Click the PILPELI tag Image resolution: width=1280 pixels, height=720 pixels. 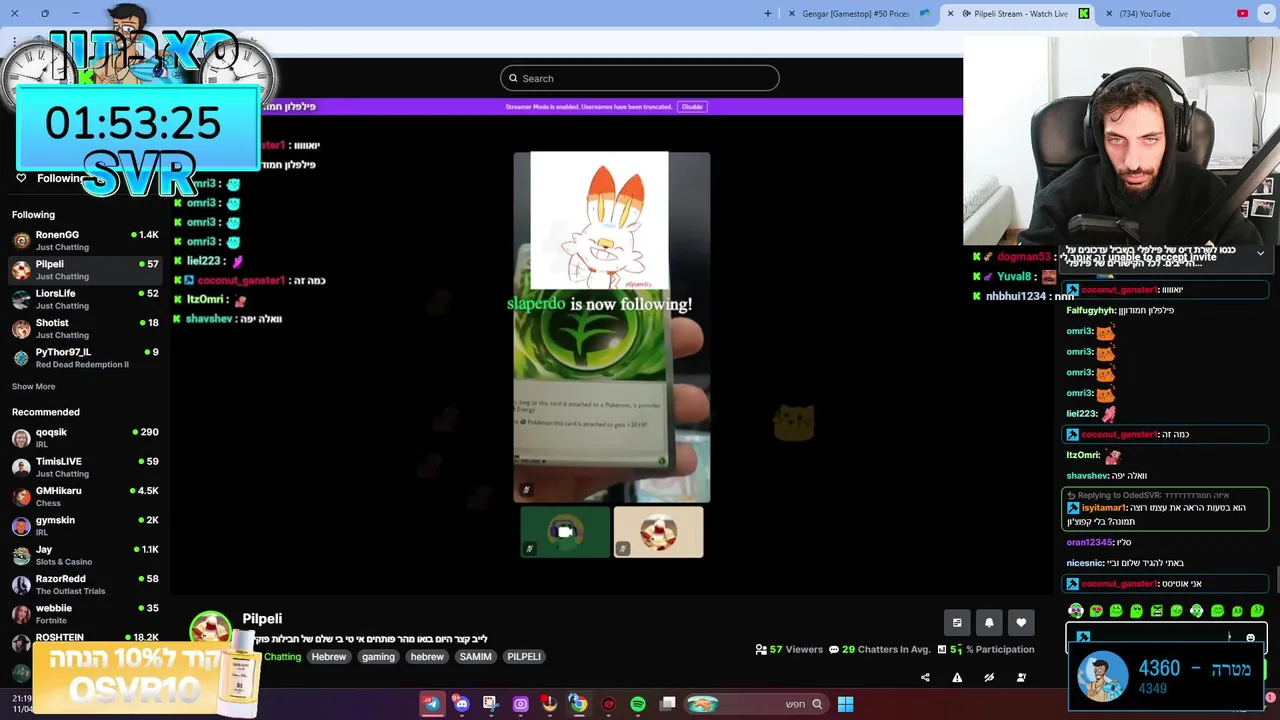(x=524, y=657)
